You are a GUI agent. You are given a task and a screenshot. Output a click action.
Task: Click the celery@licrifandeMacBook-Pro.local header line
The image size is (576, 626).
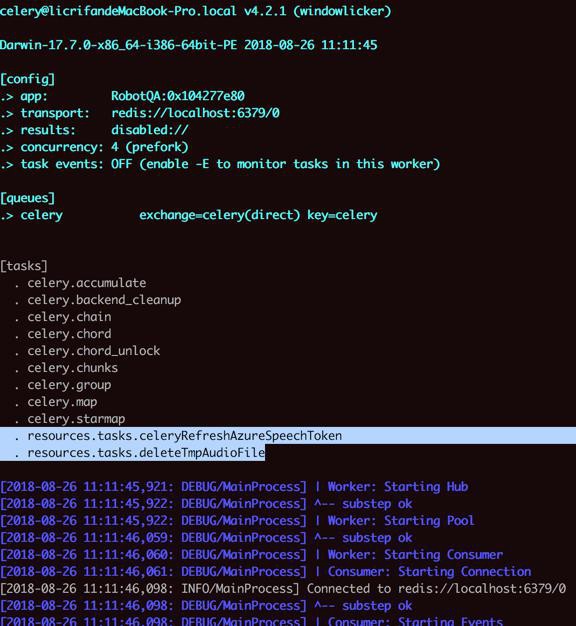[x=196, y=11]
